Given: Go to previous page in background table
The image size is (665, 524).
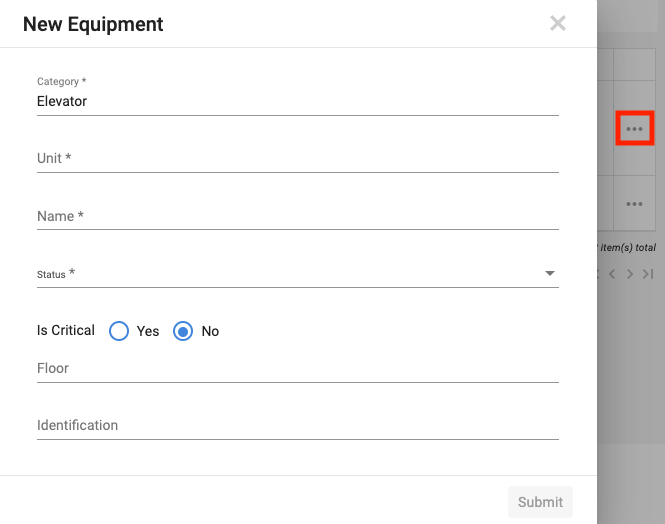Looking at the screenshot, I should [x=612, y=274].
